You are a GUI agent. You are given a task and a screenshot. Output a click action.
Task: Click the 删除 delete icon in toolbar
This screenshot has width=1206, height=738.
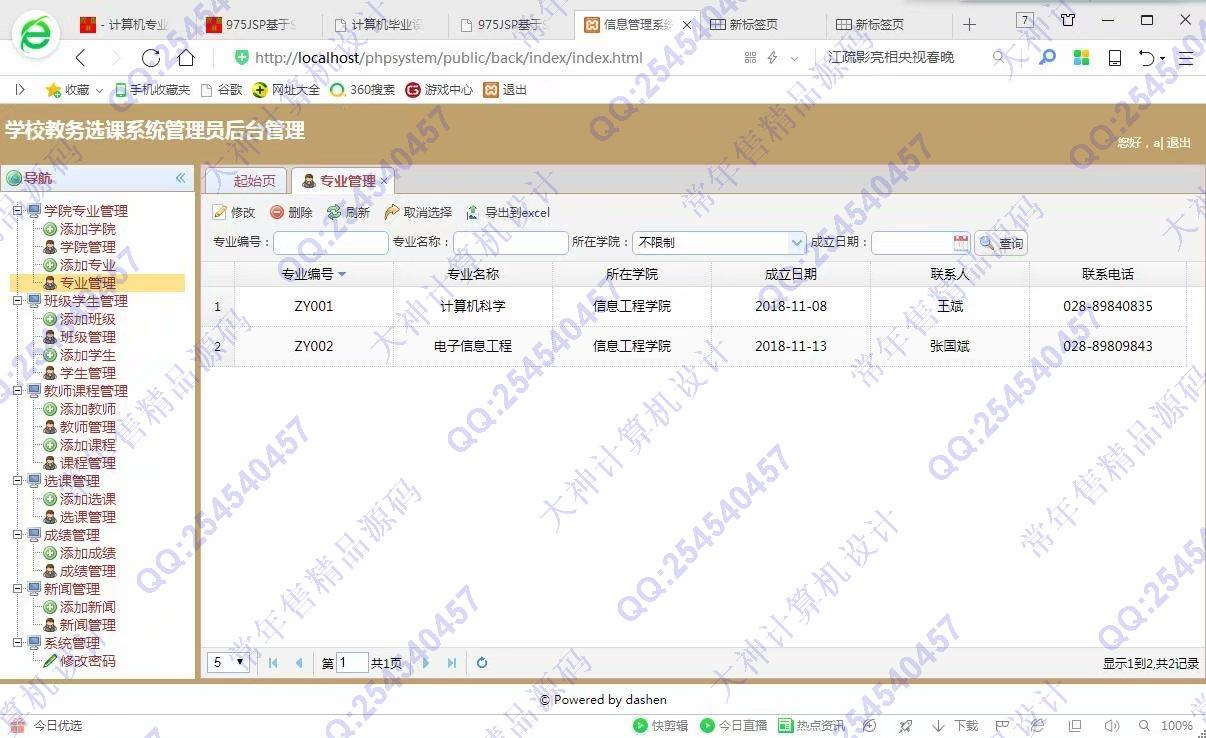pos(277,213)
